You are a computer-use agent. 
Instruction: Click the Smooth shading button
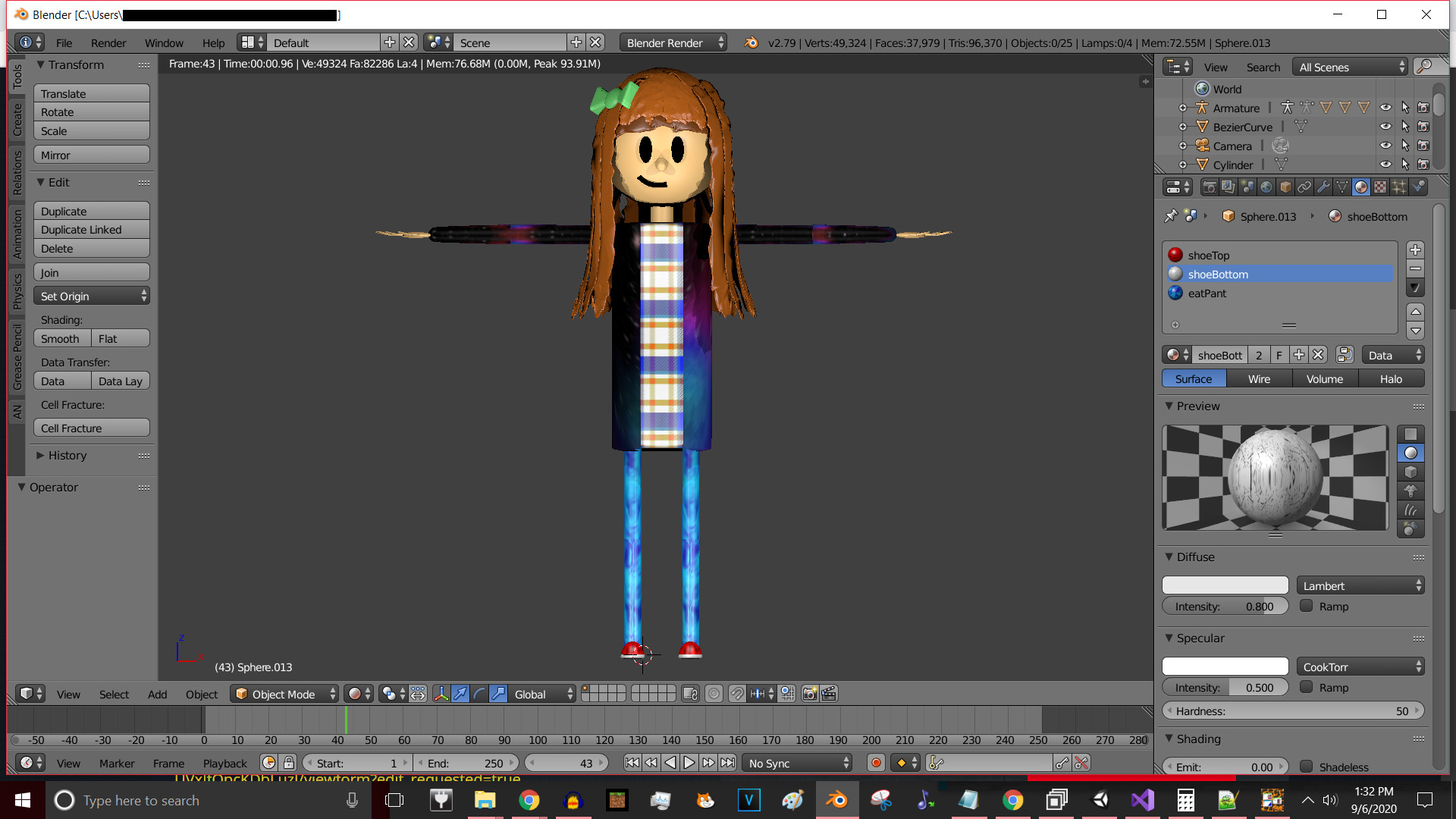(61, 339)
